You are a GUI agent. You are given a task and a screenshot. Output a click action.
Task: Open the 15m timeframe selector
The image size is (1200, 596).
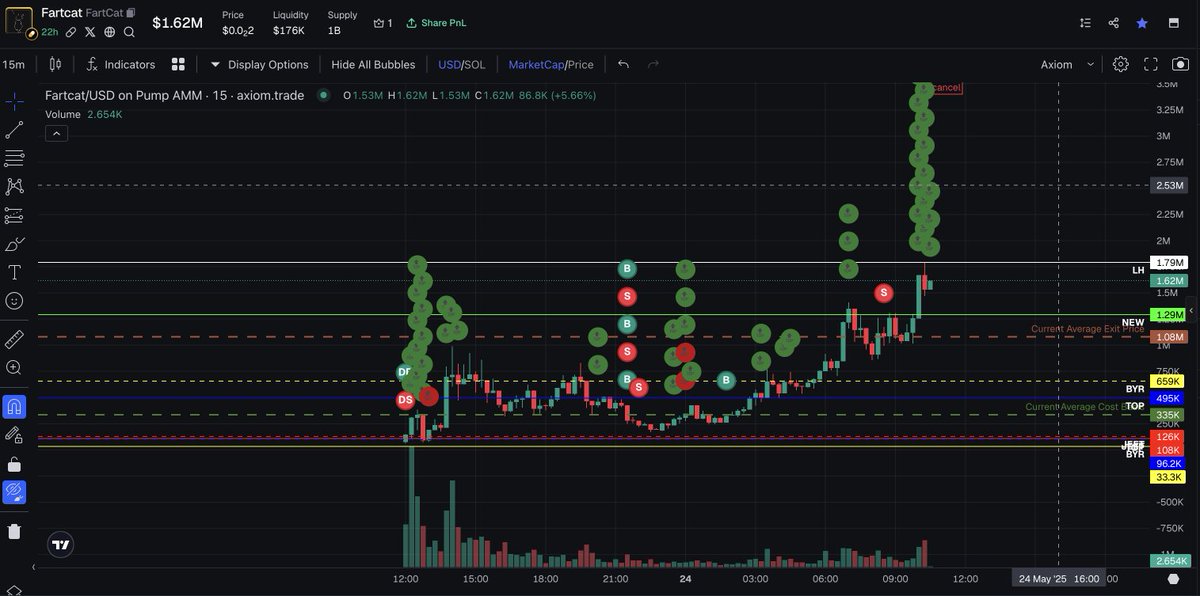[15, 63]
